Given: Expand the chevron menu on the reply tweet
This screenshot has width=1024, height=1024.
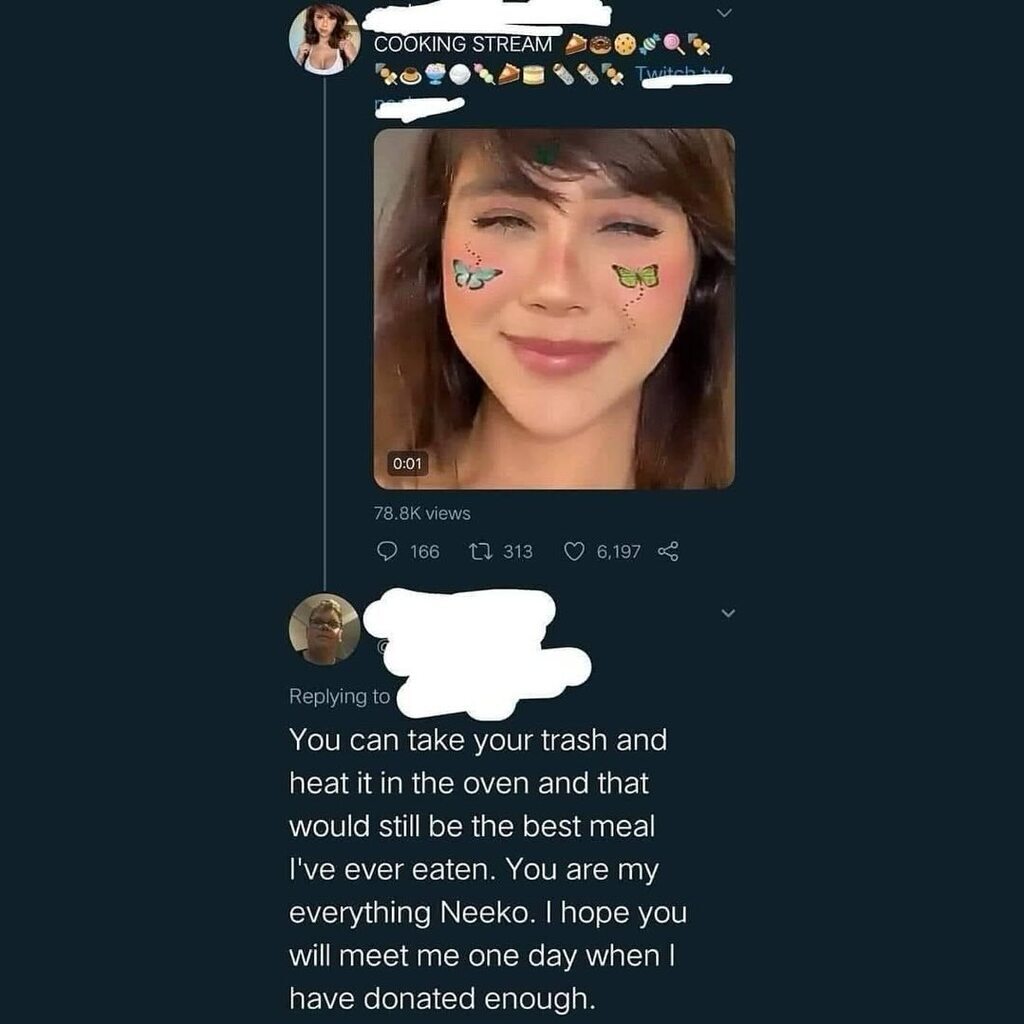Looking at the screenshot, I should click(x=728, y=613).
